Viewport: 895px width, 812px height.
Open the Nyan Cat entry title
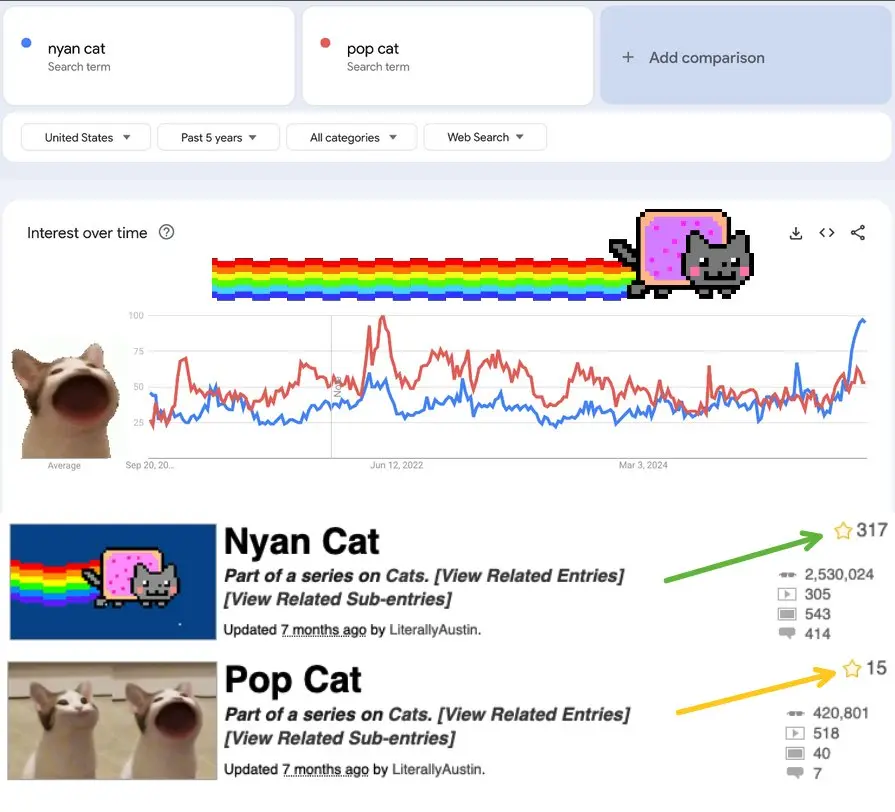coord(301,542)
